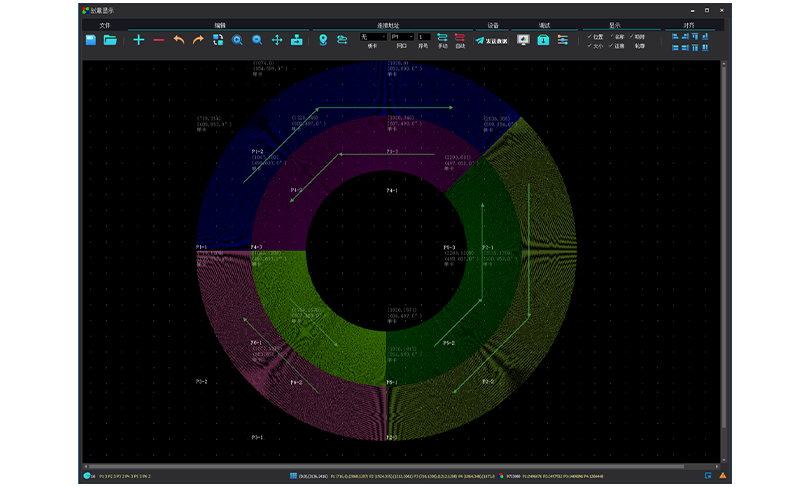Viewport: 810px width, 487px height.
Task: Toggle the 名称 checkbox
Action: pos(612,36)
